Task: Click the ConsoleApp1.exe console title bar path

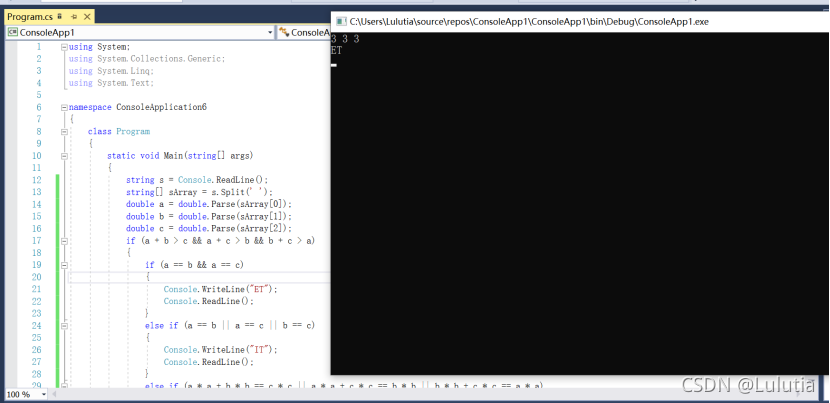Action: (529, 22)
